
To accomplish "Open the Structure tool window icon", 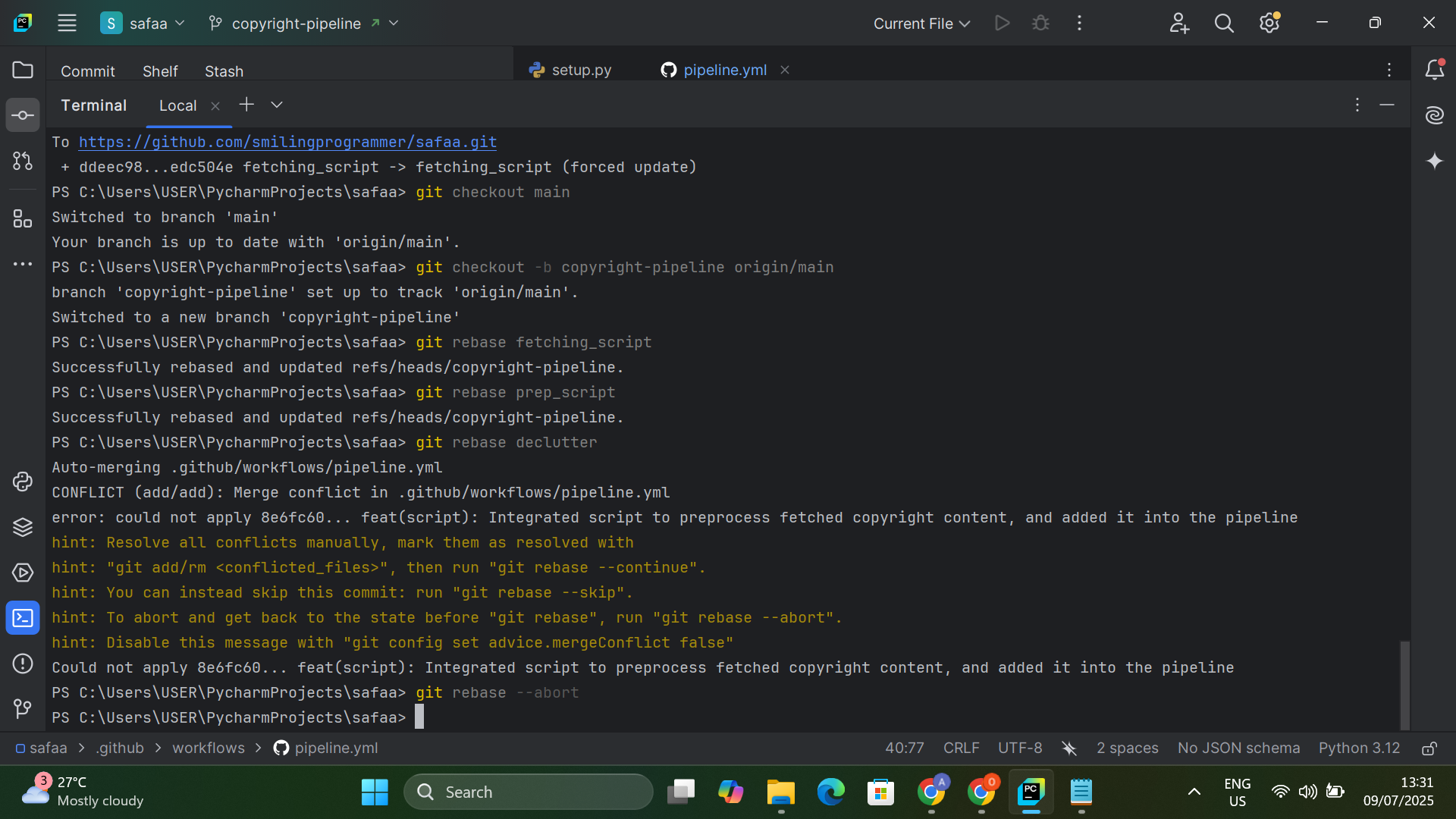I will [23, 219].
